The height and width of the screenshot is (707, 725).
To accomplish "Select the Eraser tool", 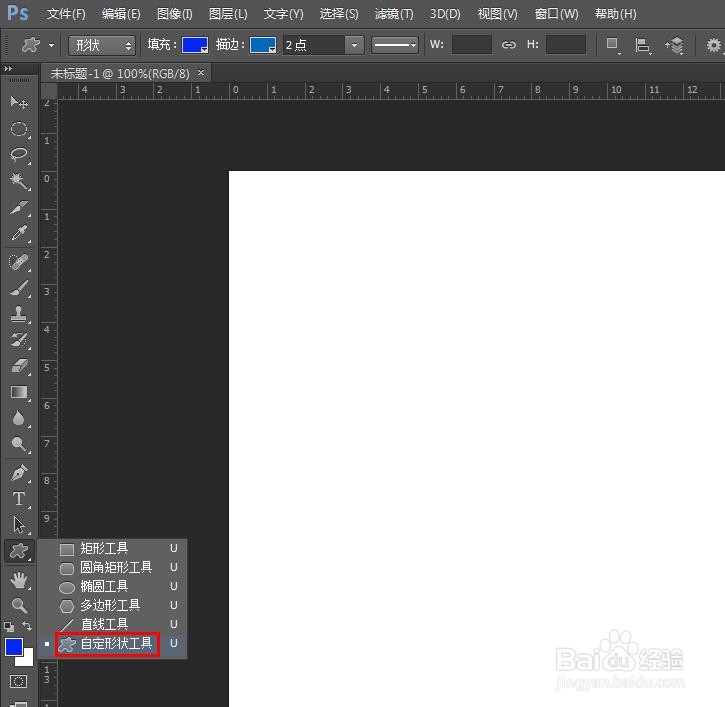I will [x=19, y=366].
